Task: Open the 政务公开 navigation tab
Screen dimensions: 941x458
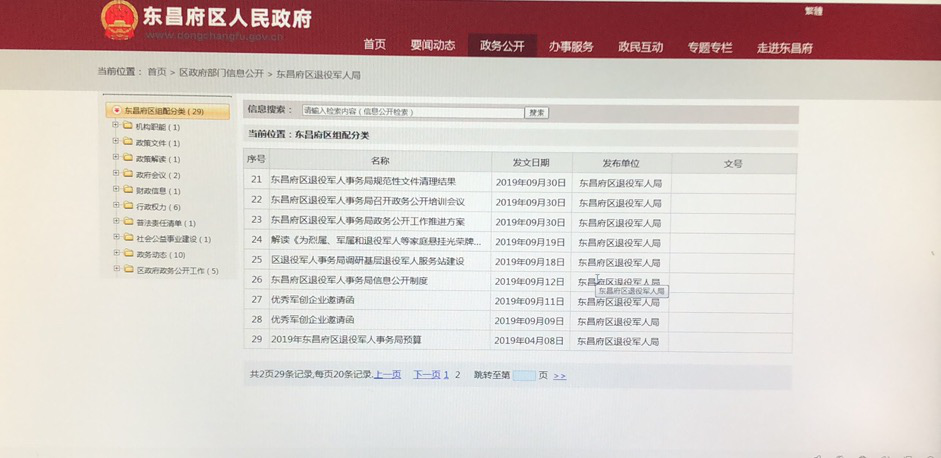Action: tap(502, 46)
